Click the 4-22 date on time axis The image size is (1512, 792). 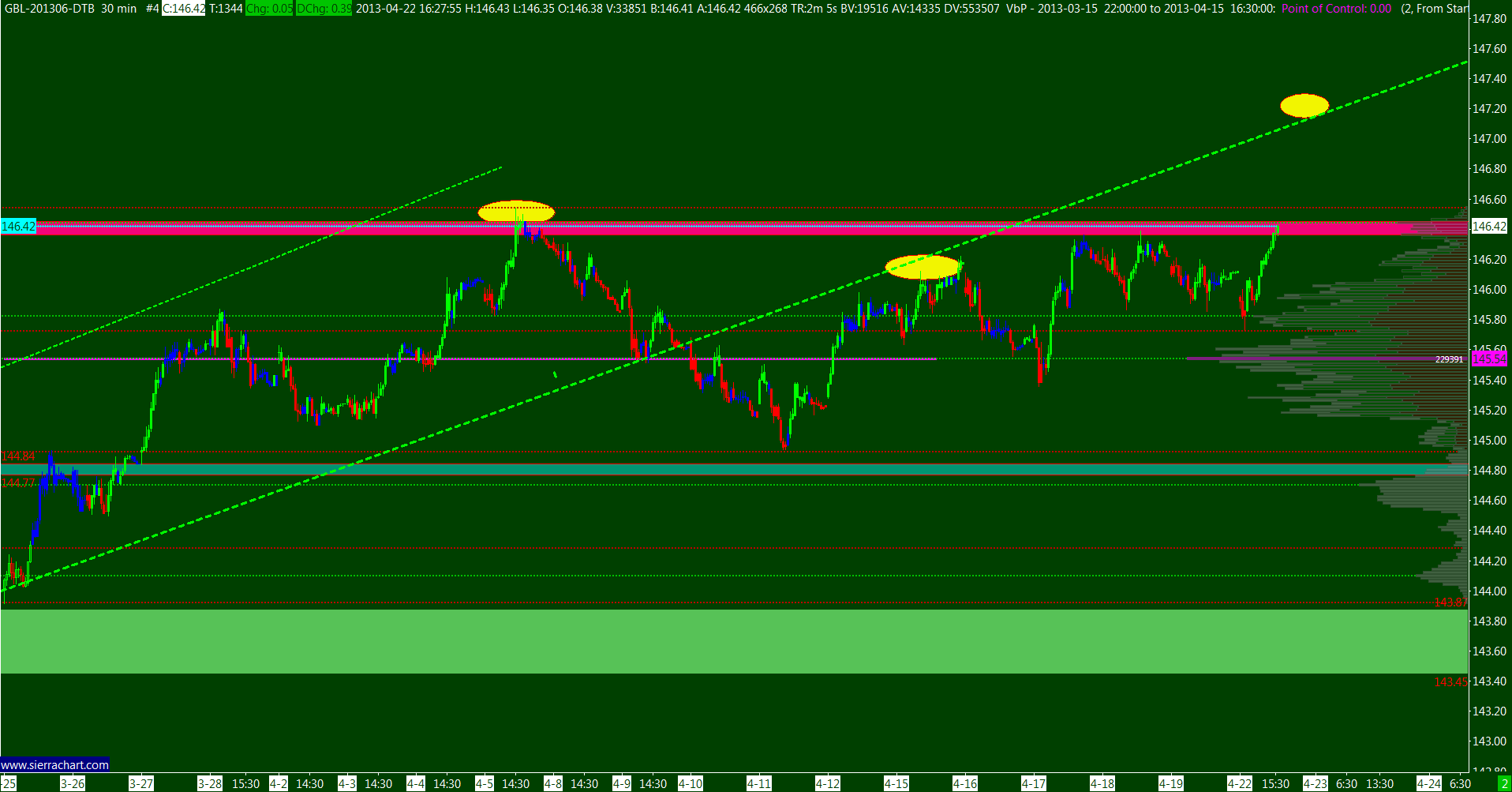pos(1240,784)
